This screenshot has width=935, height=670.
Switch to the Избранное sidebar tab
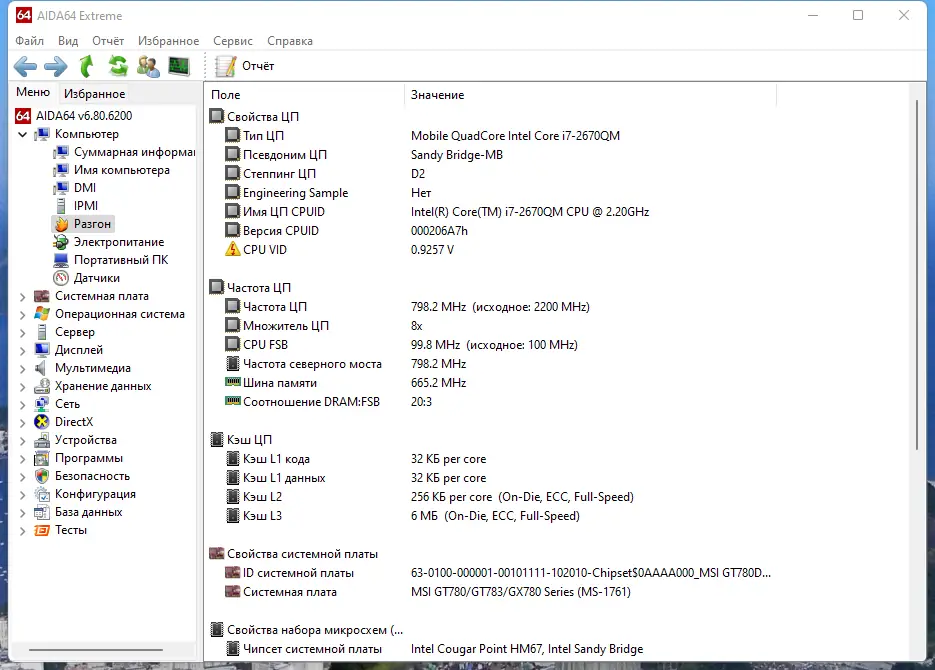coord(94,94)
